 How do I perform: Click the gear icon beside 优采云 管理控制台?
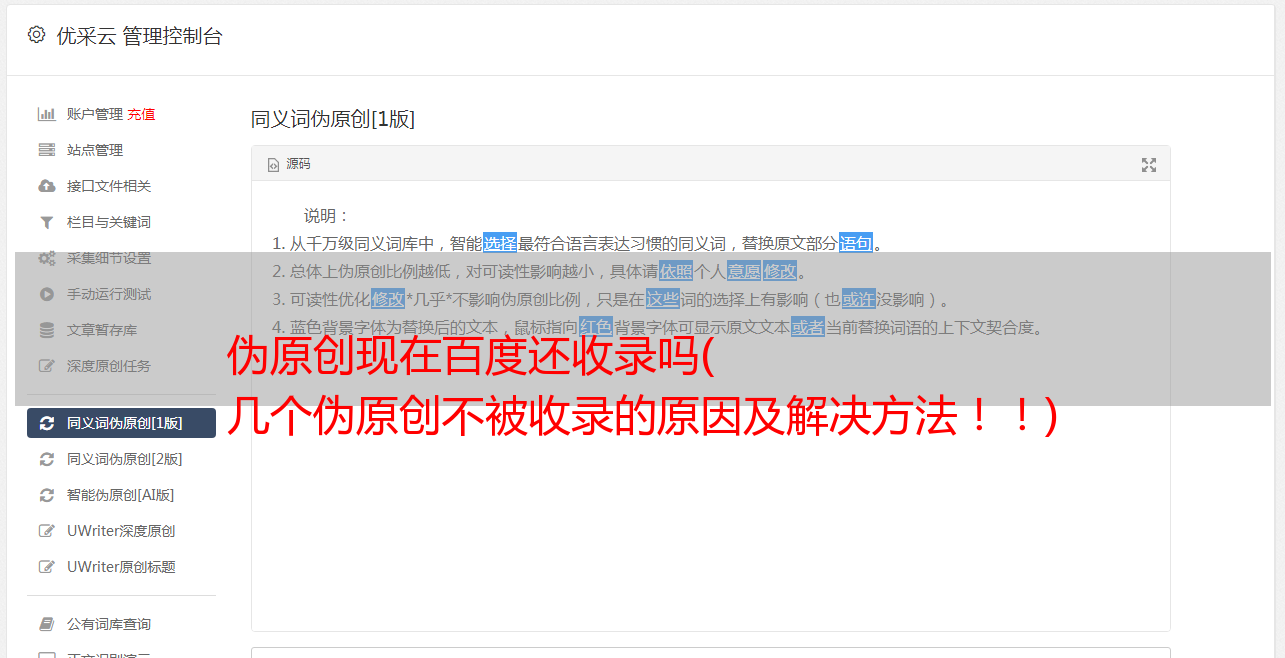click(37, 35)
